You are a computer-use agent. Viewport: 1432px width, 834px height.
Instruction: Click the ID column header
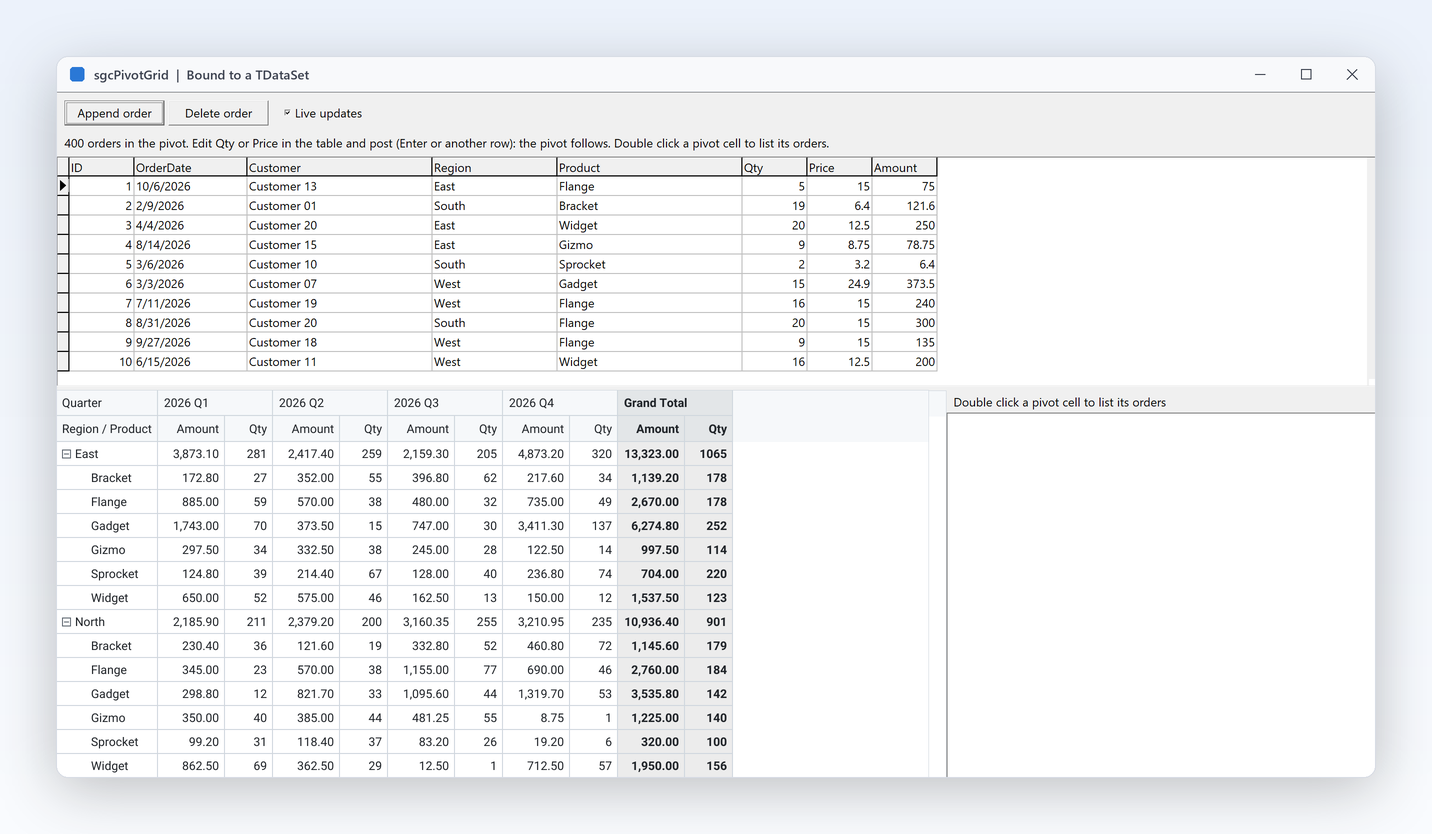point(101,167)
